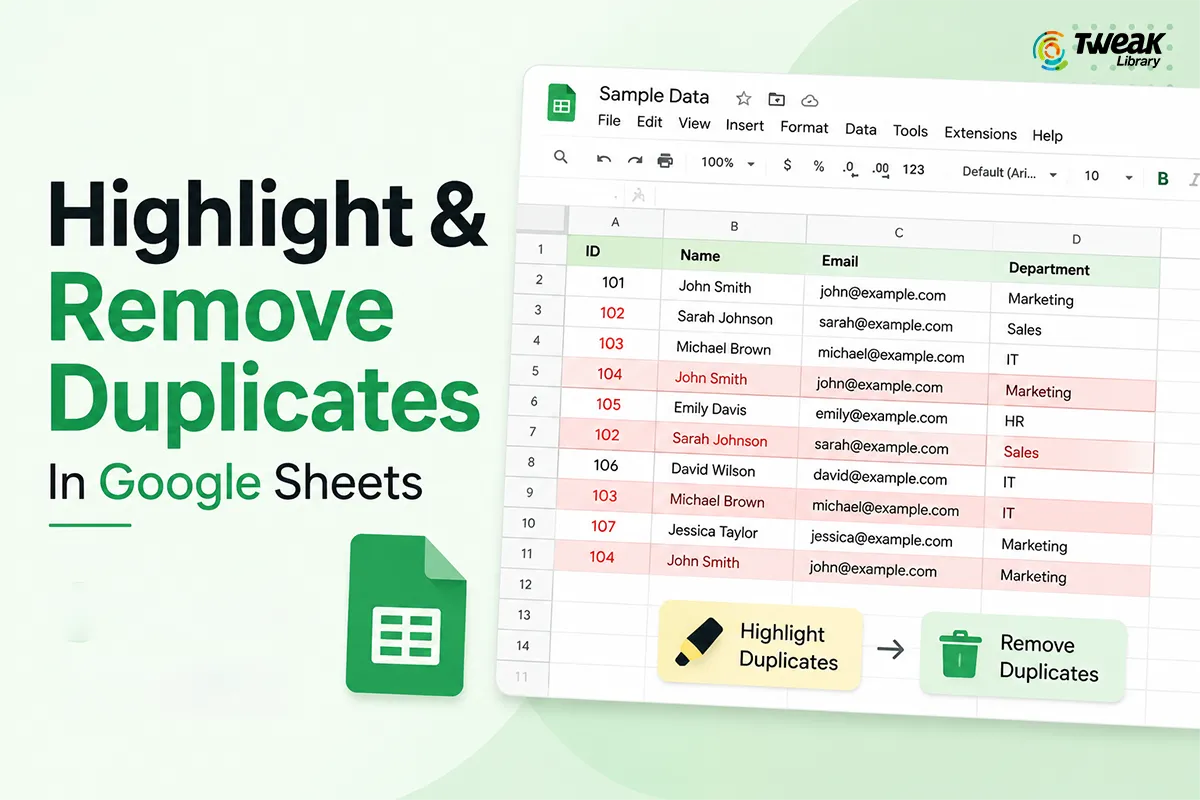Click Sarah Johnson in highlighted row 7
Screen dimensions: 1200x800
[x=725, y=440]
